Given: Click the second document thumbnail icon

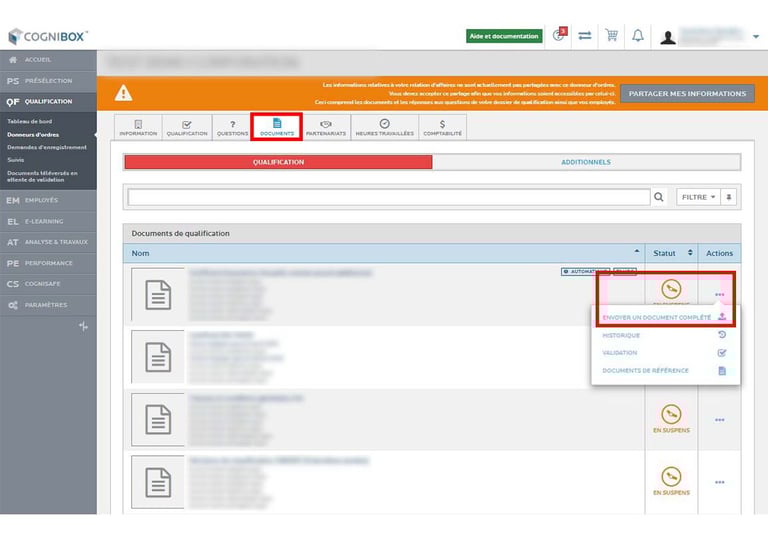Looking at the screenshot, I should [158, 357].
